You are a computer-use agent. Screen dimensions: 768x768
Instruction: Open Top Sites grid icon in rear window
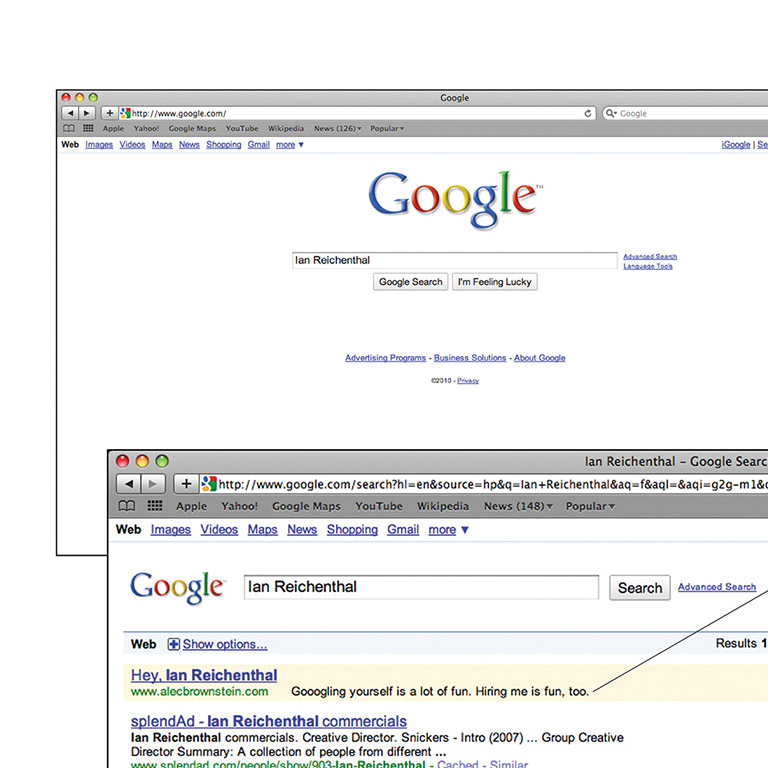pos(88,128)
